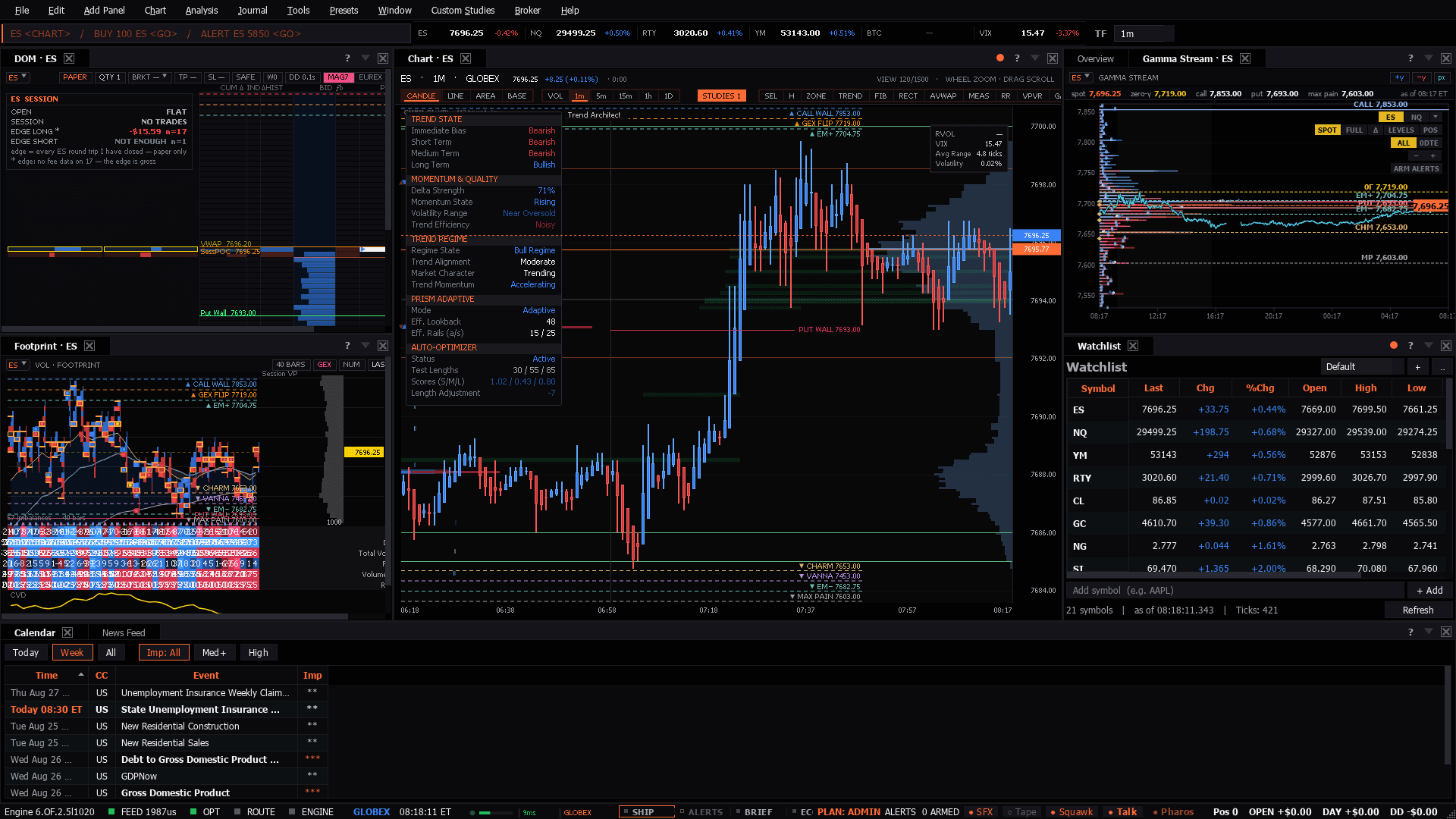1456x819 pixels.
Task: Click the TF timeframe input box
Action: (1145, 33)
